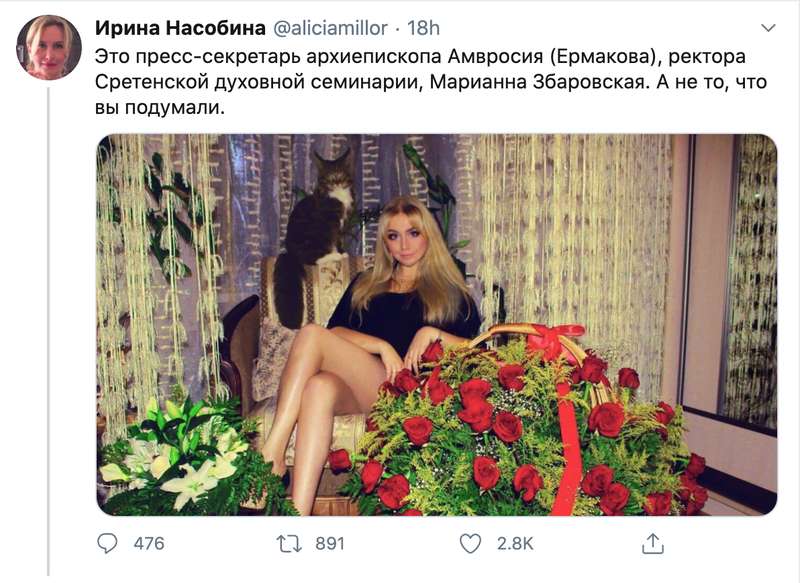Image resolution: width=800 pixels, height=583 pixels.
Task: Click the 2.8K likes count
Action: (x=515, y=544)
